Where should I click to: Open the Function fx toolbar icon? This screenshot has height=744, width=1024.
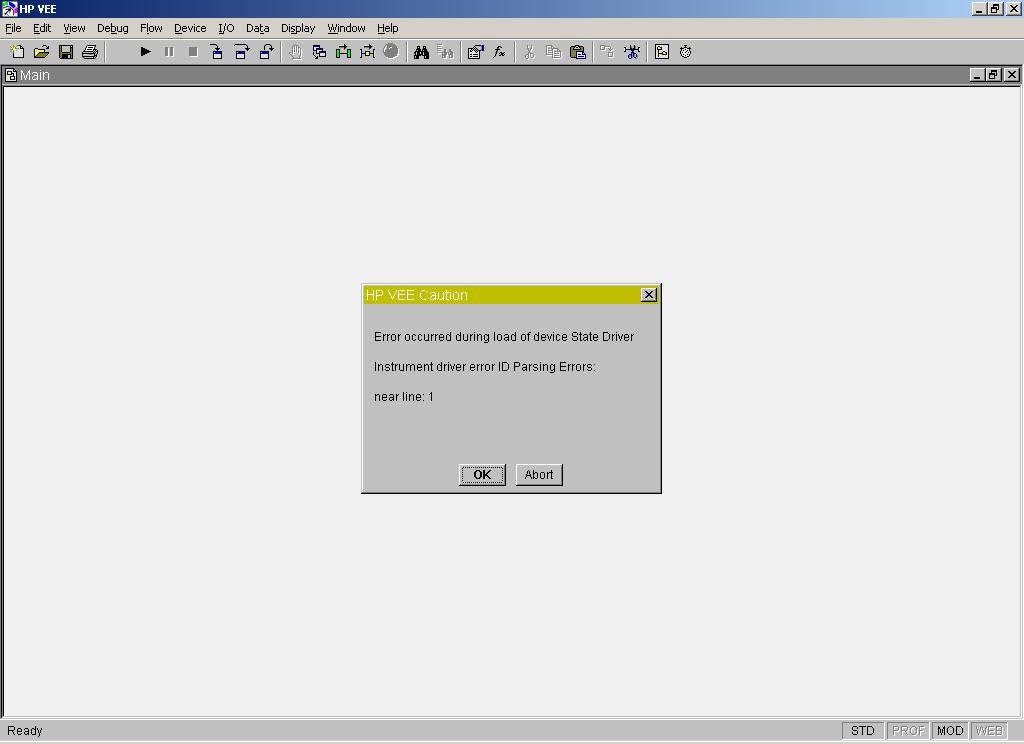[499, 52]
